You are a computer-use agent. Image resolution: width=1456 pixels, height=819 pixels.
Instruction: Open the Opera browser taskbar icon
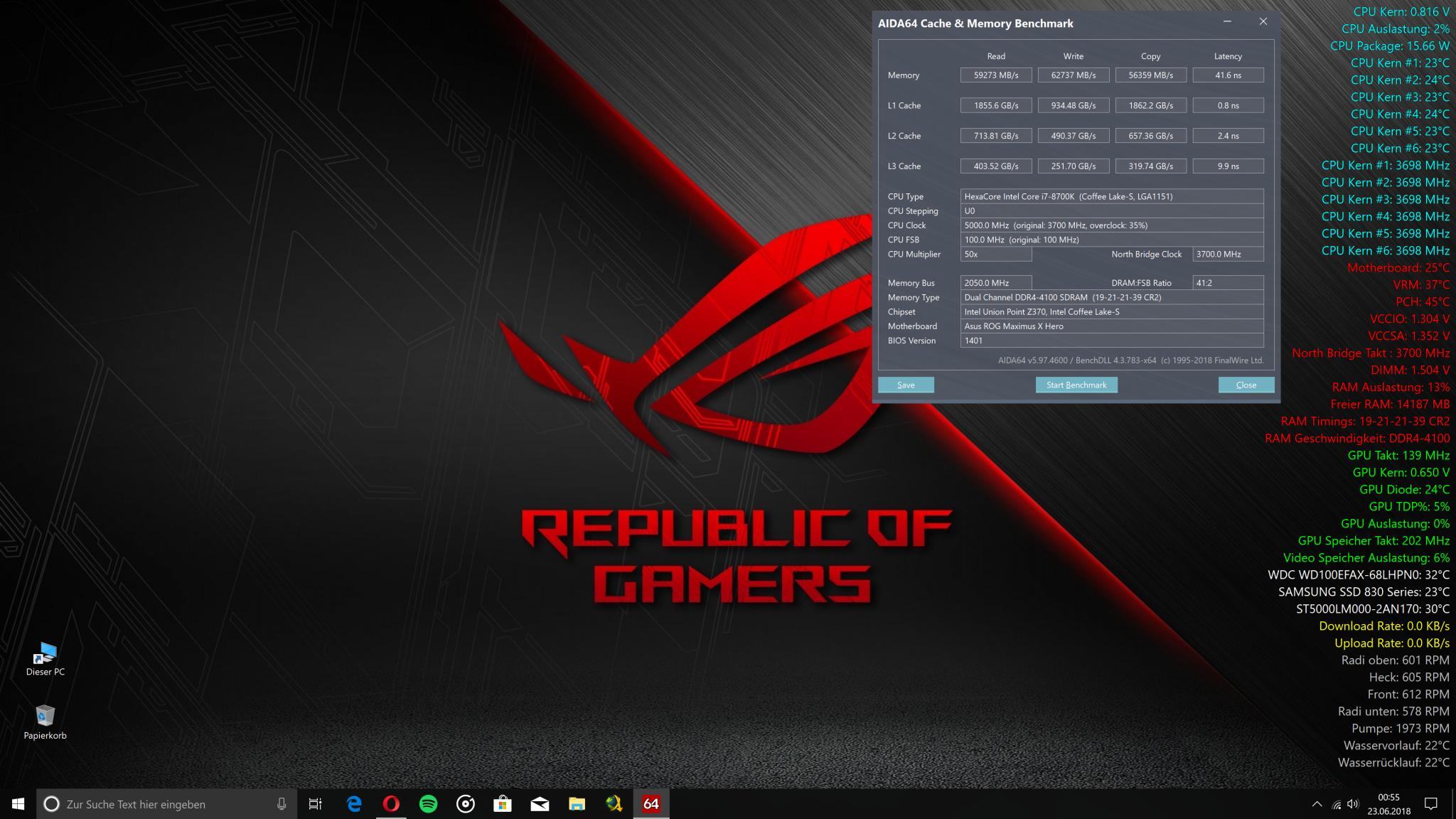(391, 804)
